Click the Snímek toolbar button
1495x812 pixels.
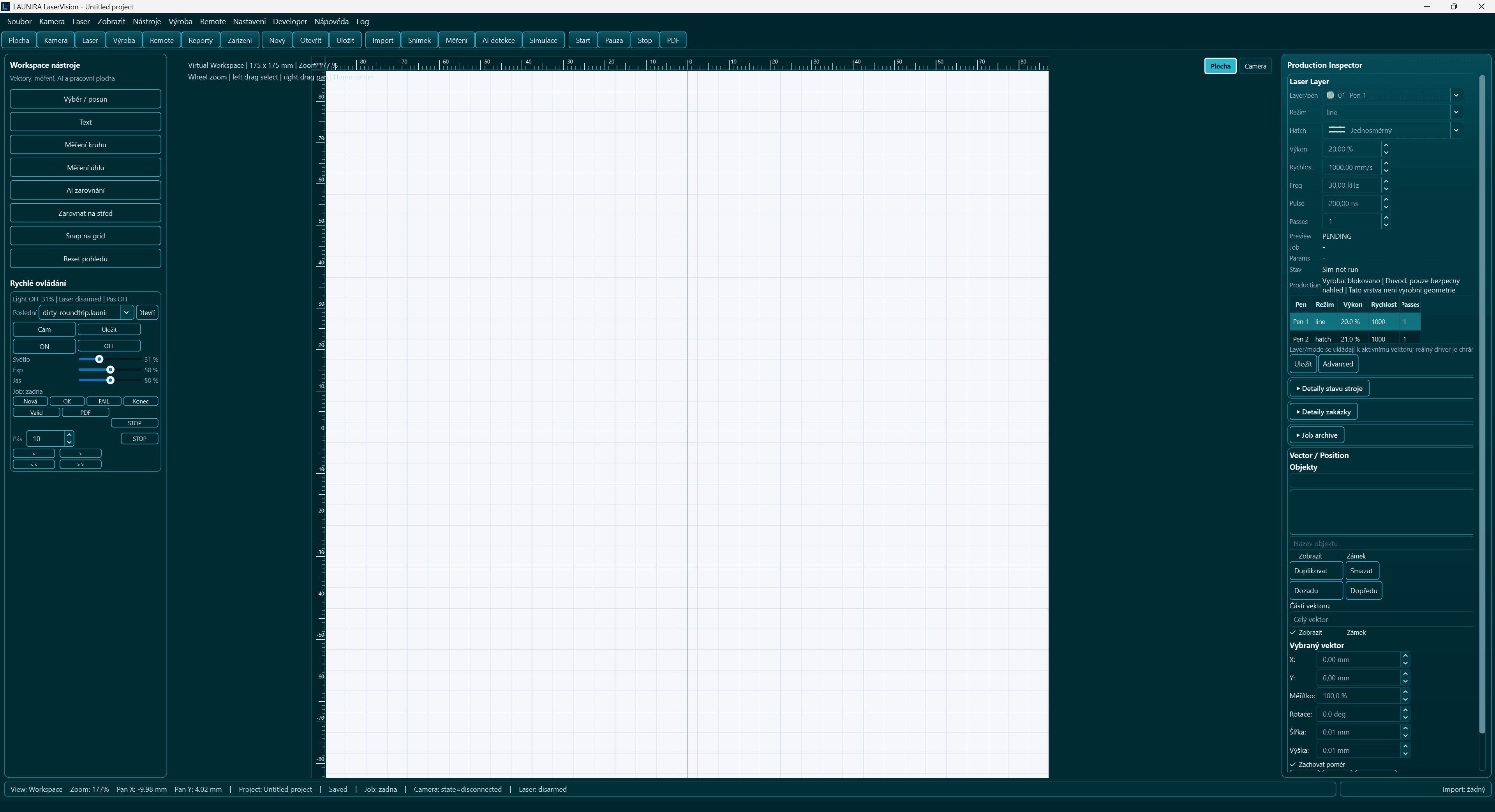click(419, 40)
